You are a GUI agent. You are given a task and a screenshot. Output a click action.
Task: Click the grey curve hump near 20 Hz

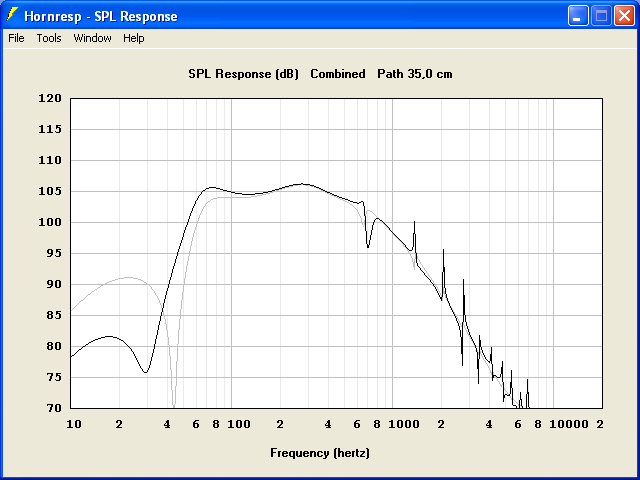pos(129,278)
